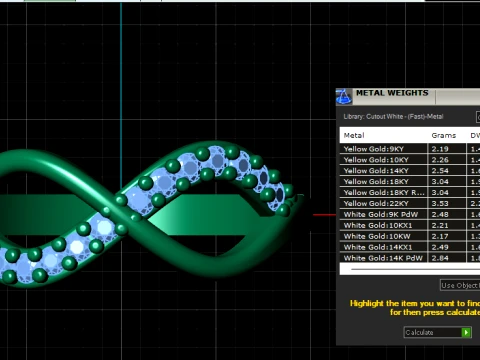Select the White Gold:10KX1 row
Screen dimensions: 480x360
tap(410, 225)
